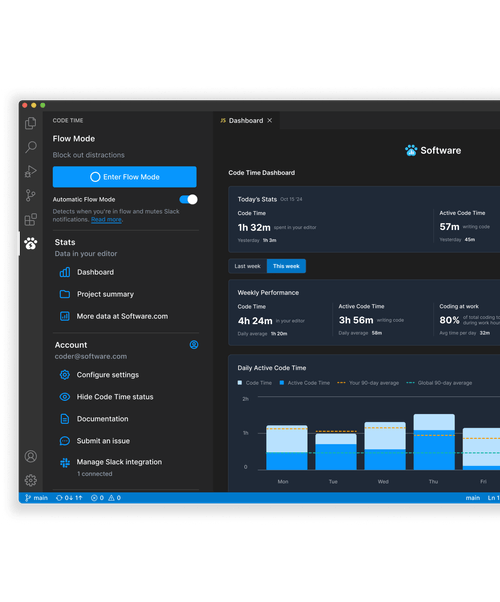Image resolution: width=500 pixels, height=602 pixels.
Task: Click the main branch indicator in status bar
Action: click(x=36, y=498)
